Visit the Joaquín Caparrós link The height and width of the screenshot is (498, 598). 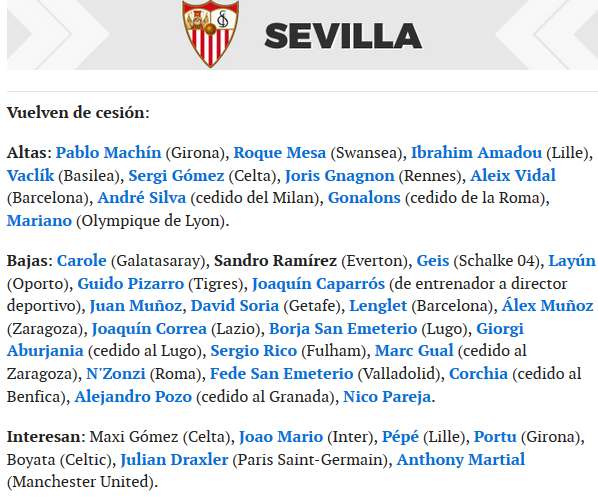click(x=318, y=283)
